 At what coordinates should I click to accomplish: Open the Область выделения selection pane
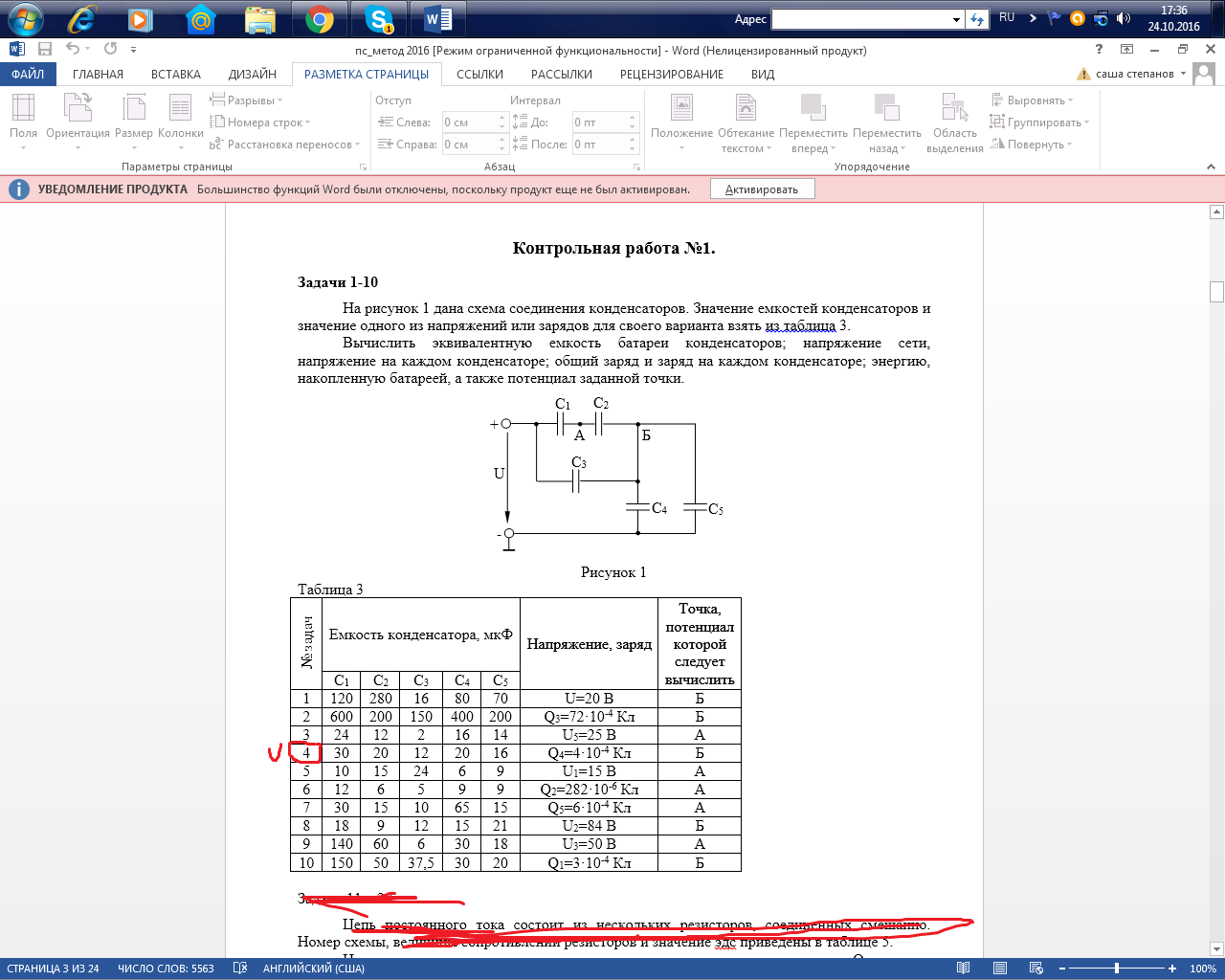954,110
